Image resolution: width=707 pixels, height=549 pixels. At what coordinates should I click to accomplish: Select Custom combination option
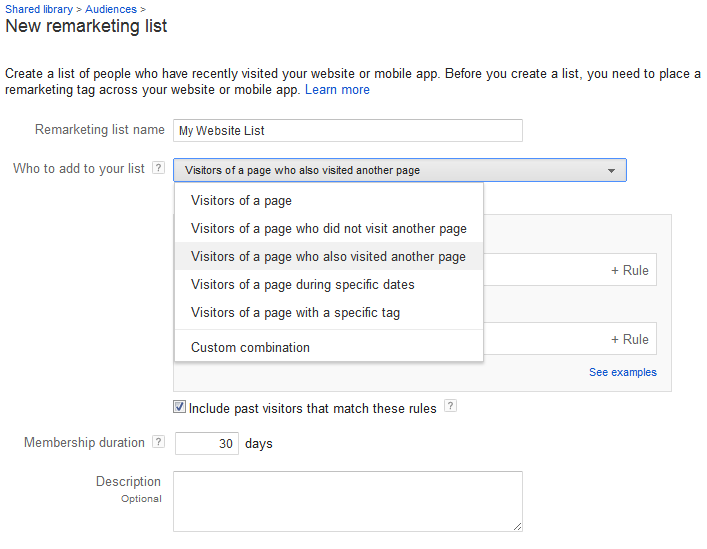(329, 348)
